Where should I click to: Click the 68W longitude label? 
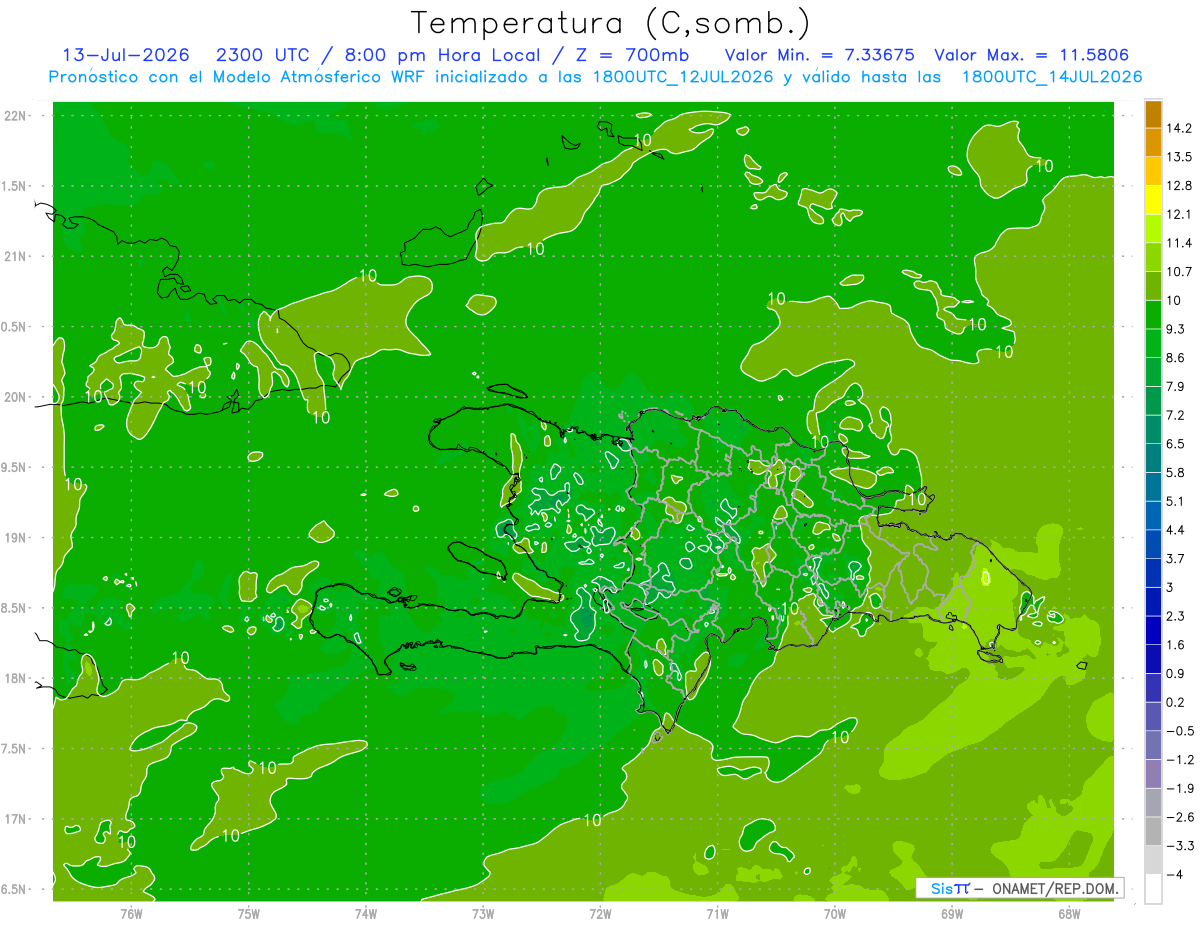(1068, 913)
